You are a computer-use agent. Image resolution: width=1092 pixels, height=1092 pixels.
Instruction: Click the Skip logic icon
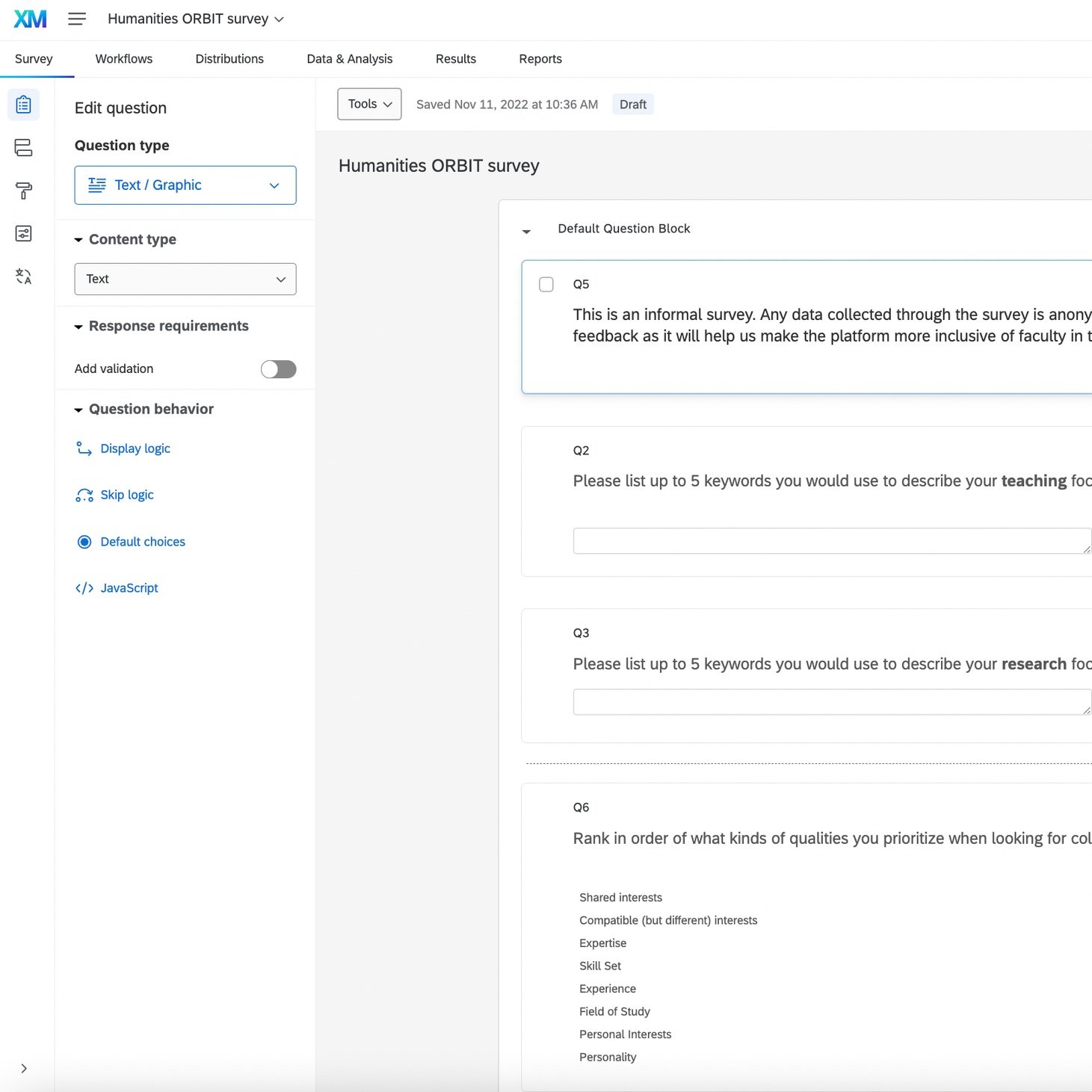(84, 496)
